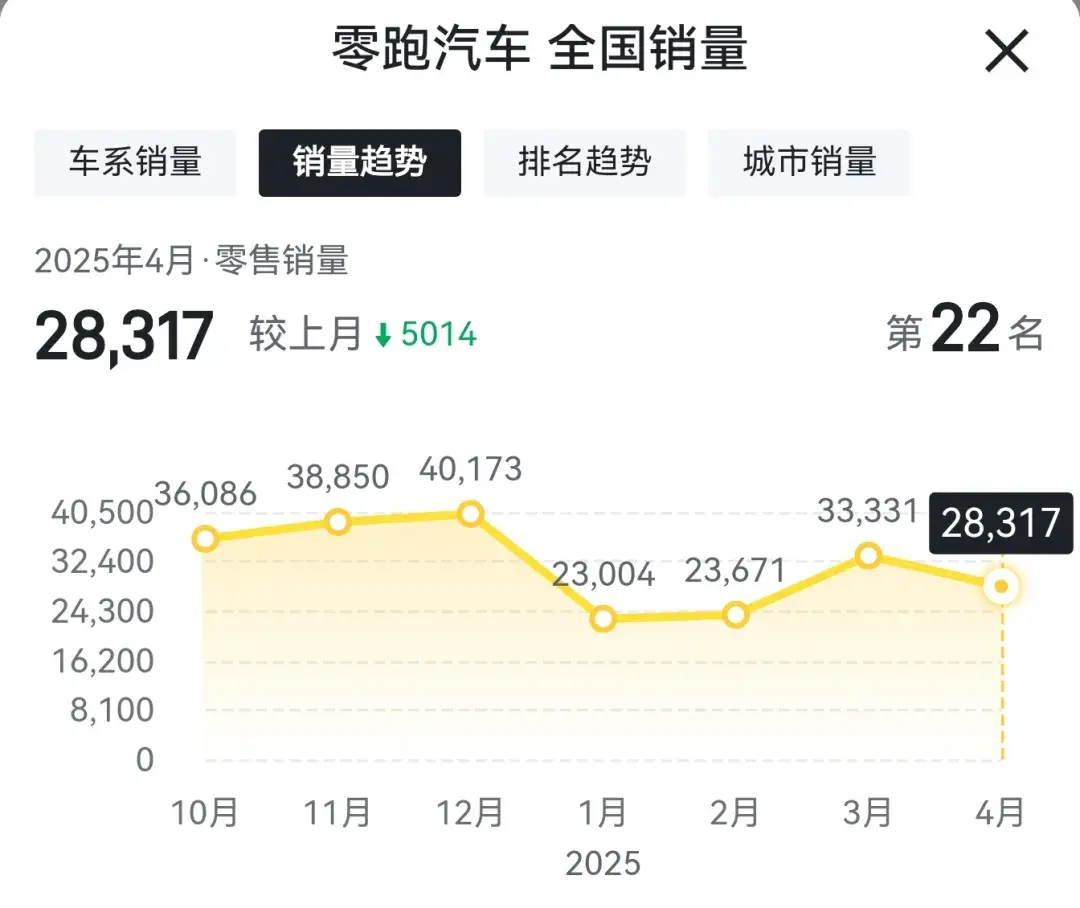Click the 2月 axis label

[734, 812]
